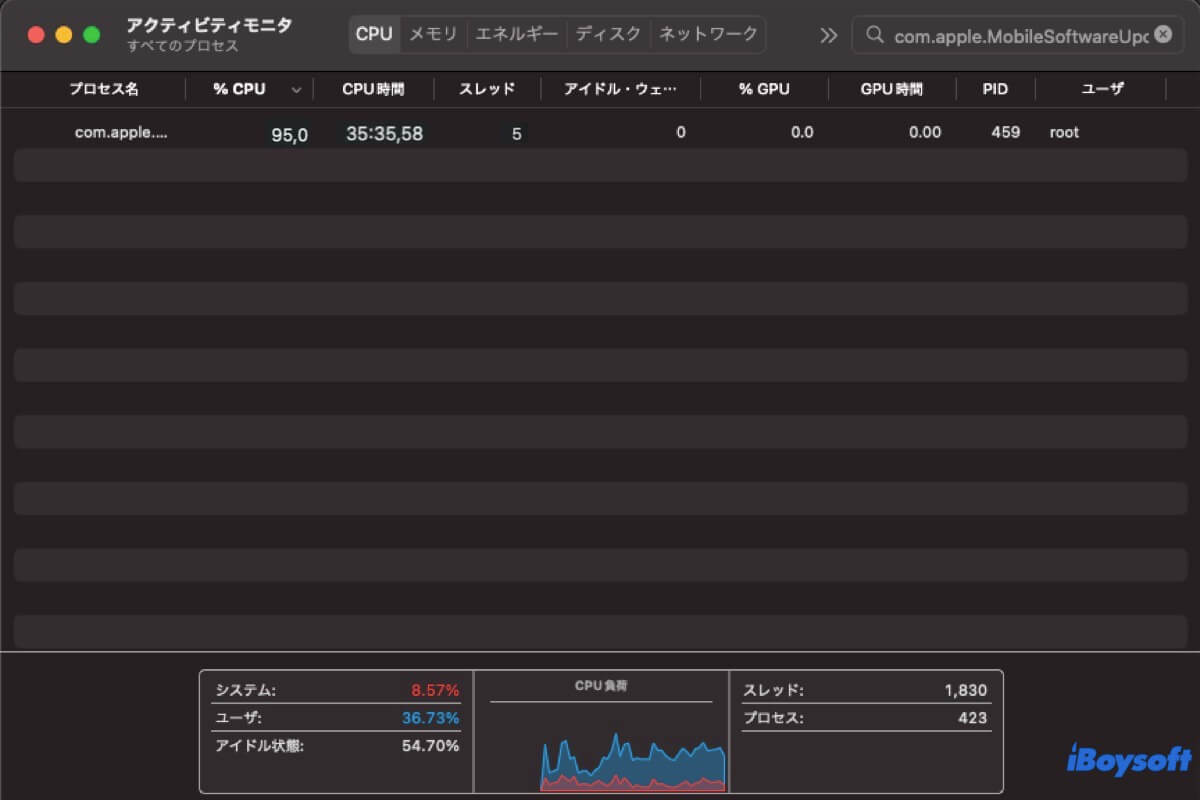1200x800 pixels.
Task: Sort by アイドル・ウェイクアップ column header
Action: tap(620, 89)
